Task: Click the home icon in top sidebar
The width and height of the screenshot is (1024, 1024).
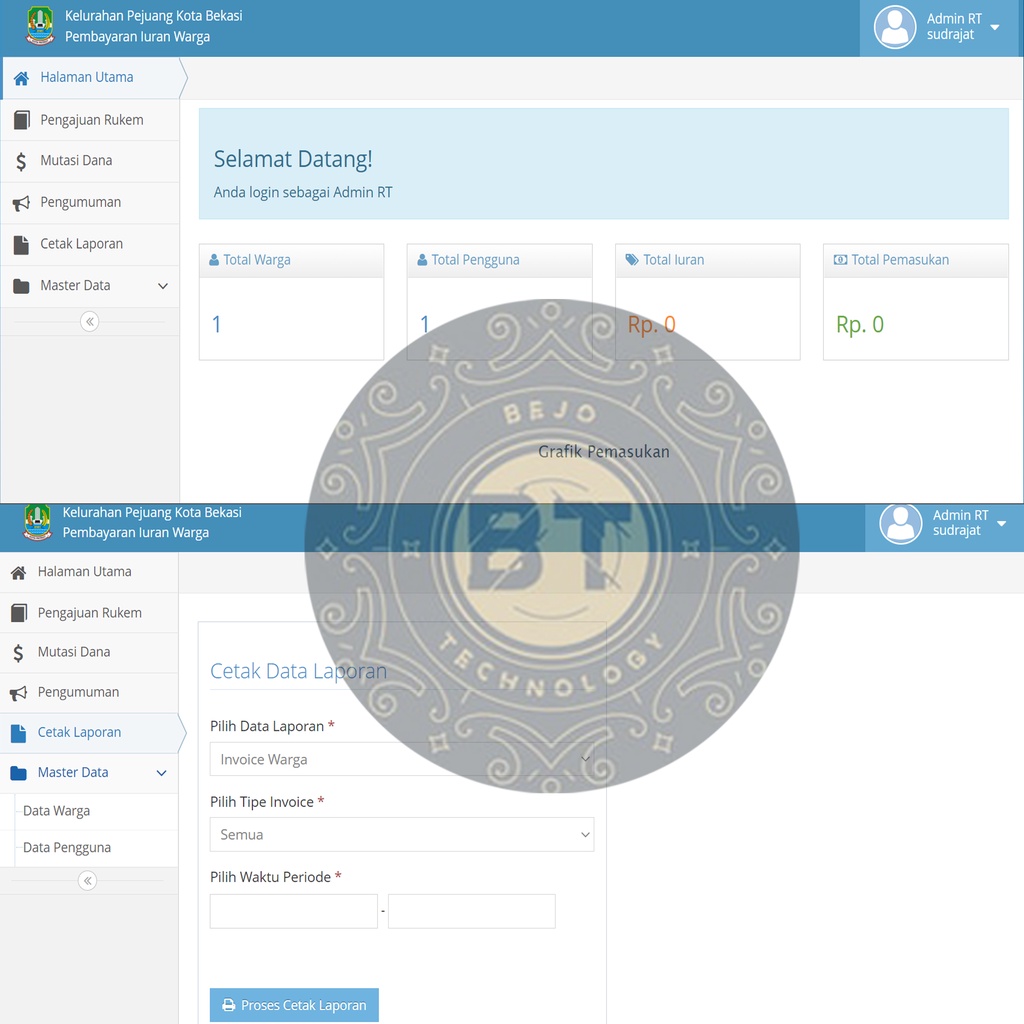Action: click(x=21, y=78)
